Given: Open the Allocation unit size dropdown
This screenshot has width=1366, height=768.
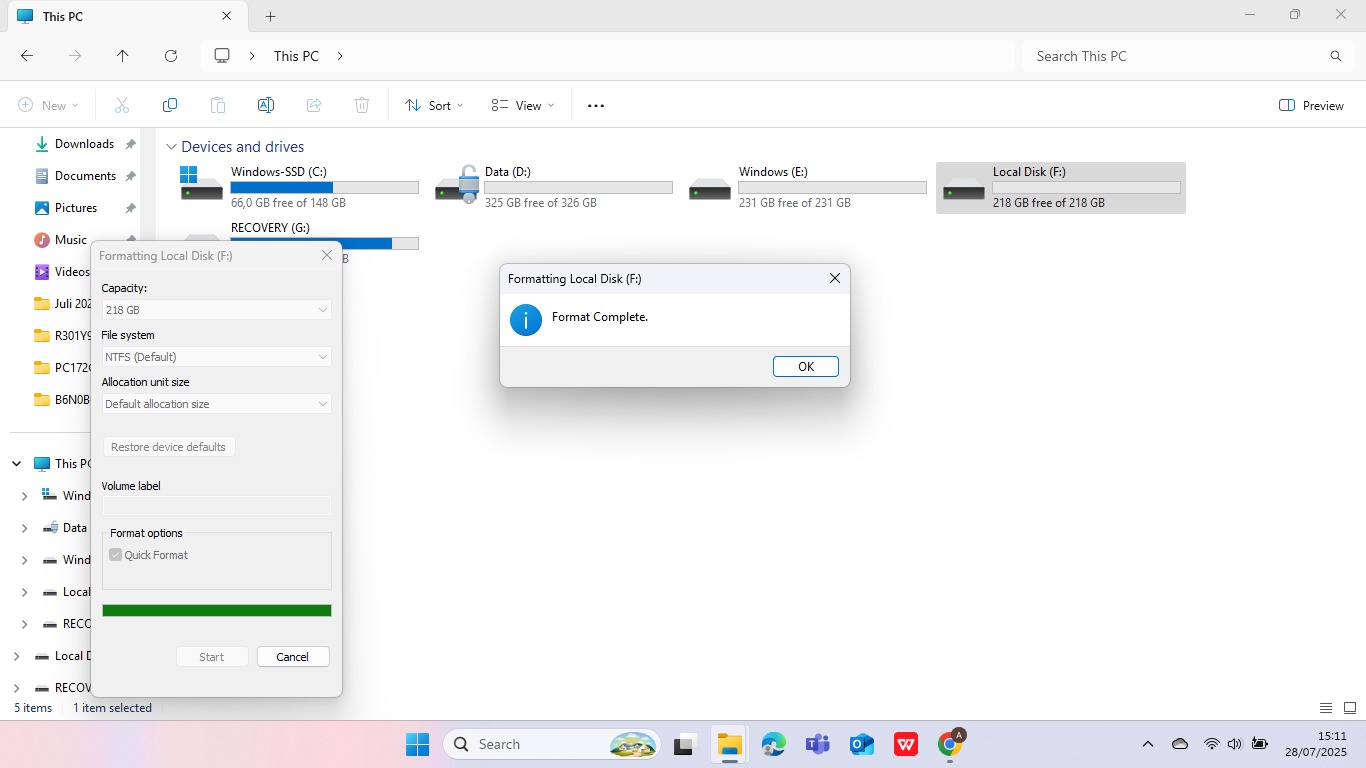Looking at the screenshot, I should point(216,404).
